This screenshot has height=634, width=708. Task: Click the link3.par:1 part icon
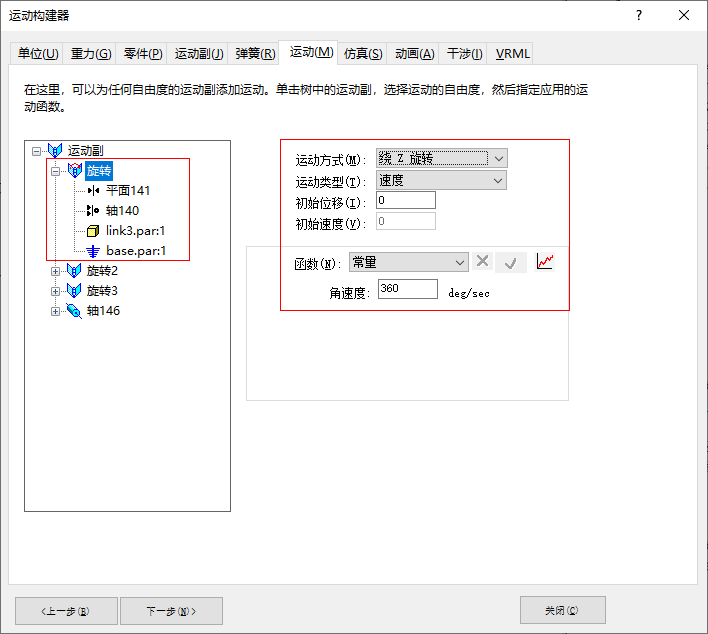(93, 231)
